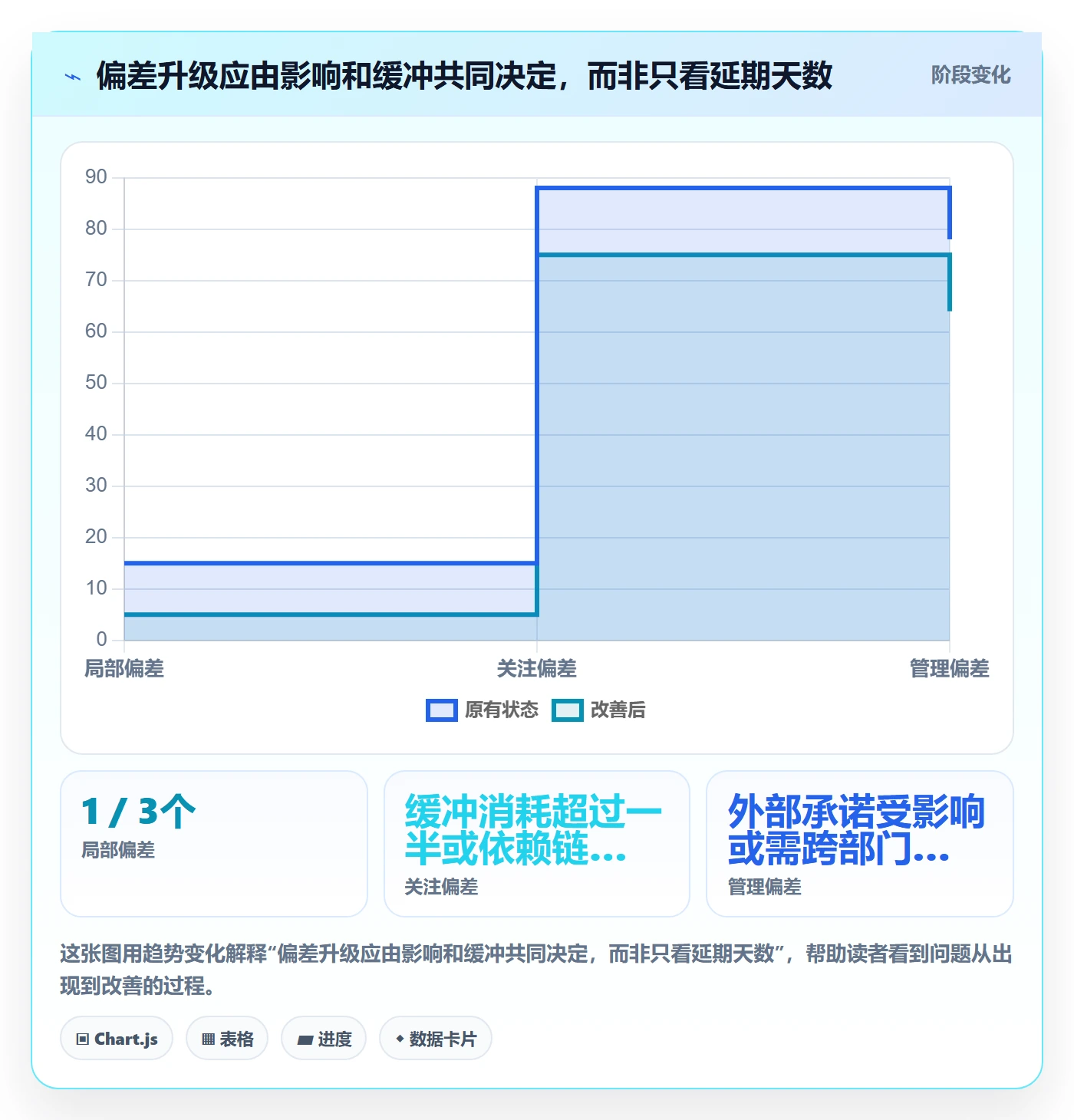Click the 90 y-axis tick label
Image resolution: width=1074 pixels, height=1120 pixels.
click(x=96, y=177)
